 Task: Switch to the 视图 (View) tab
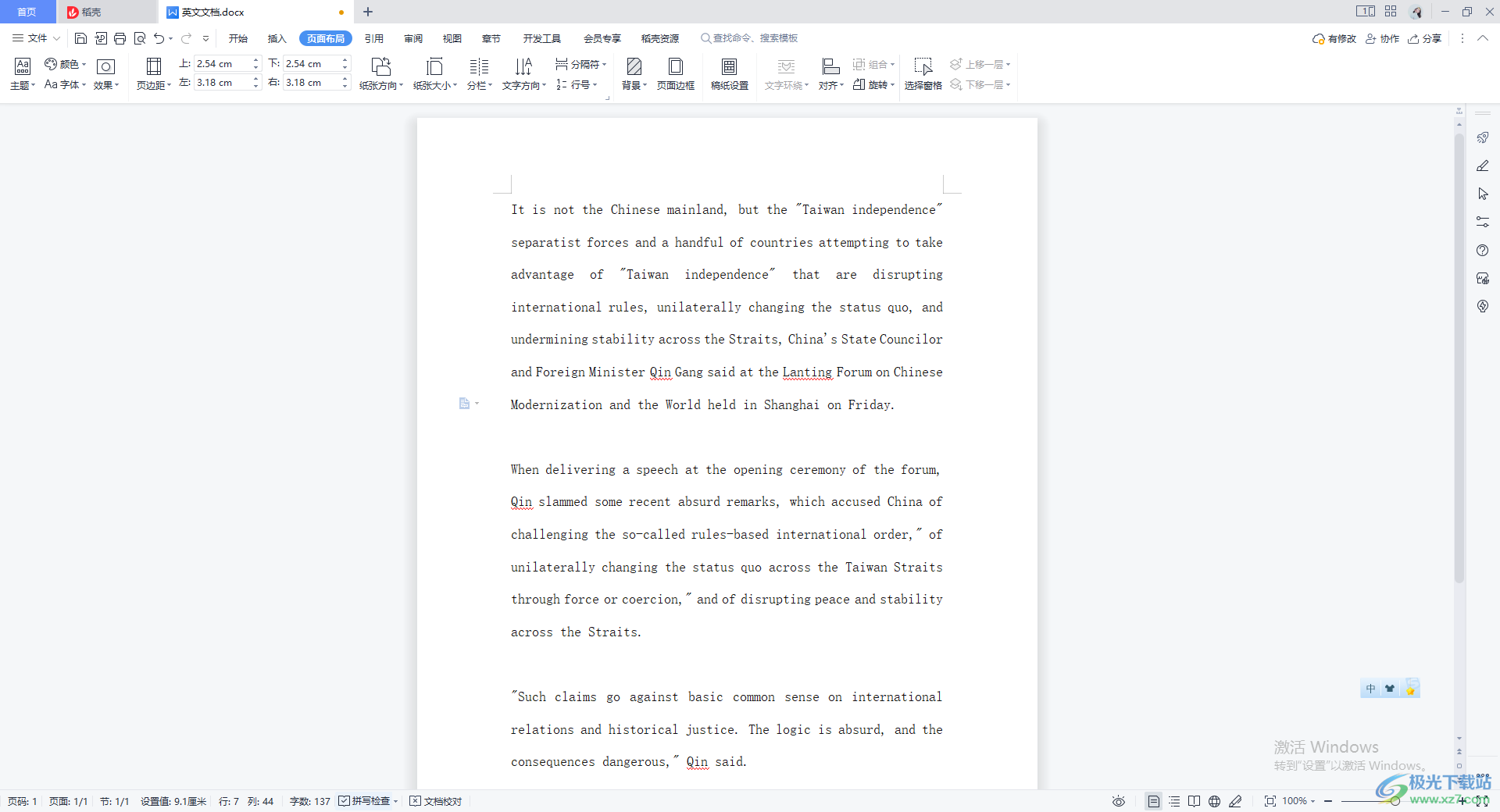[452, 38]
